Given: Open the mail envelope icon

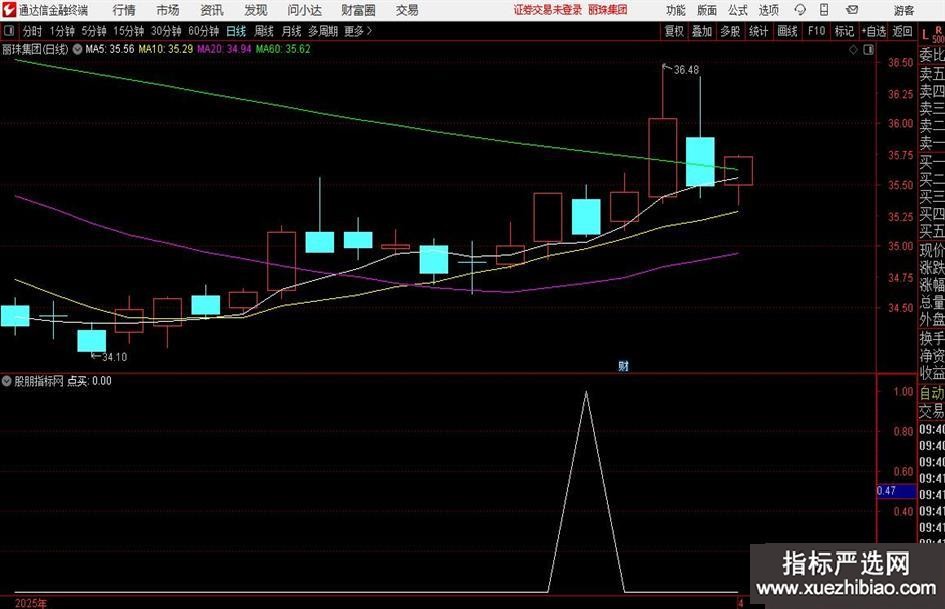Looking at the screenshot, I should point(852,10).
